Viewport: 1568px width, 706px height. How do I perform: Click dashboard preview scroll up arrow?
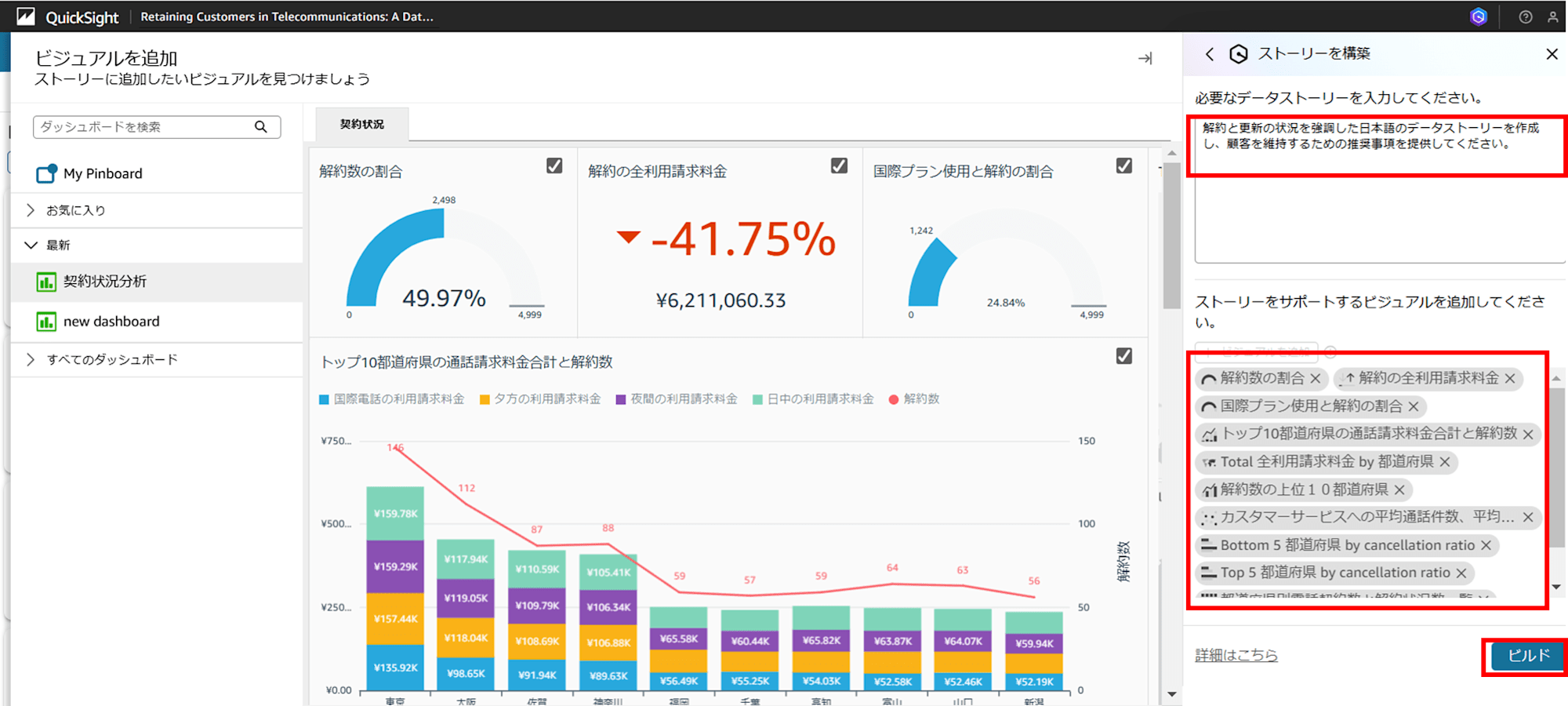click(1172, 154)
